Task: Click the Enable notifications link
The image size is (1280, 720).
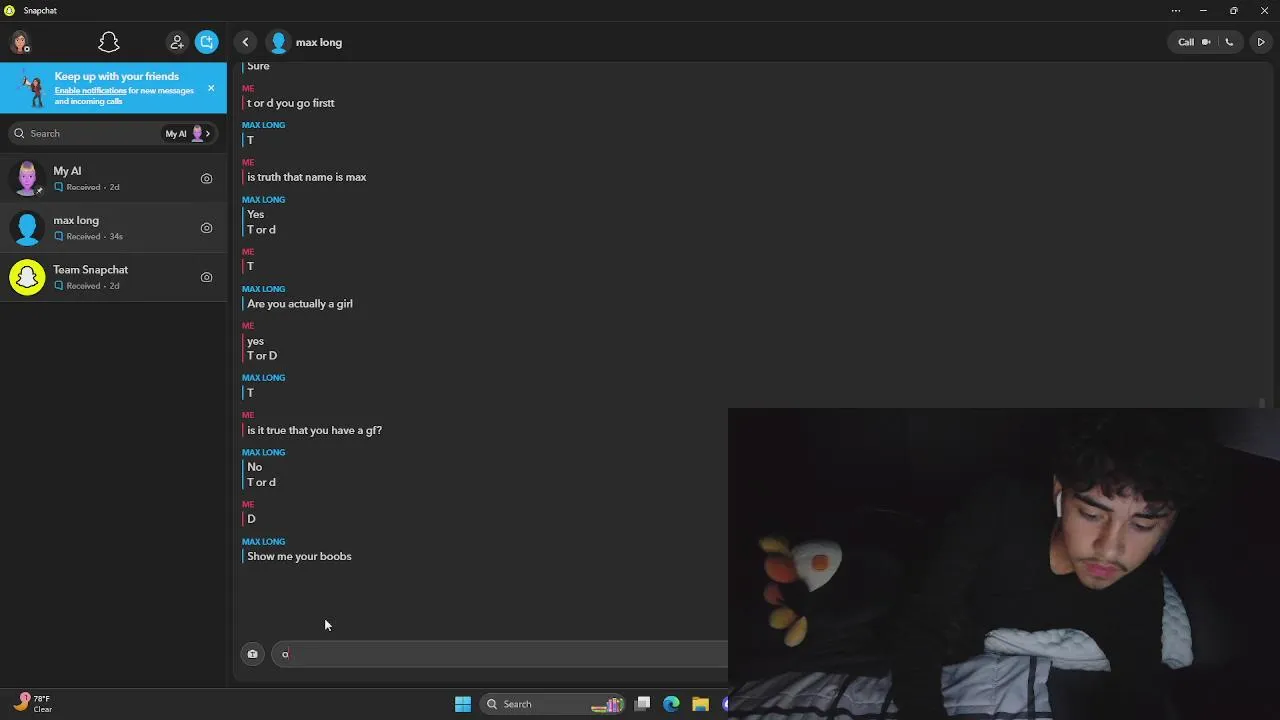Action: 90,91
